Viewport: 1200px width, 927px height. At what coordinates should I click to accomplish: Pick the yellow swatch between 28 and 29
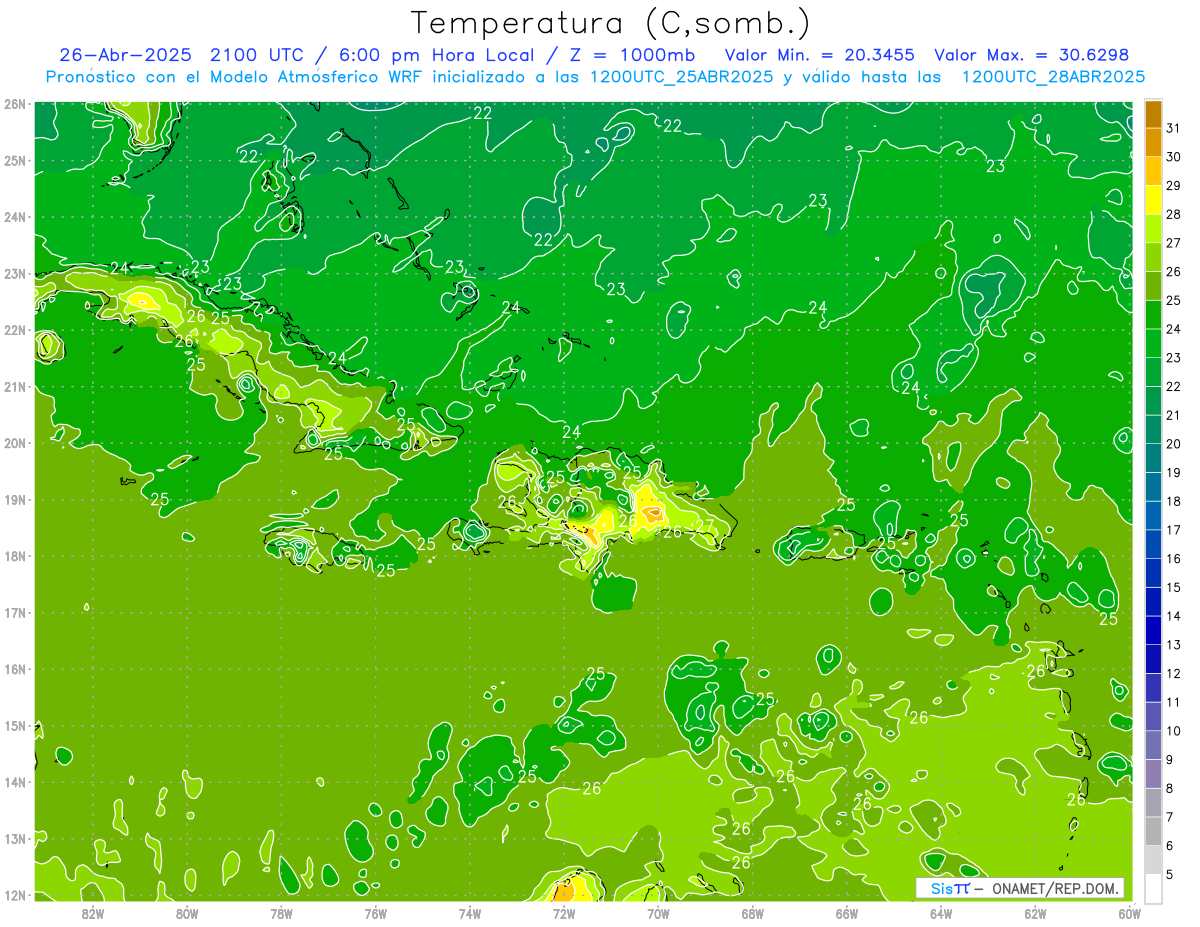(1153, 200)
